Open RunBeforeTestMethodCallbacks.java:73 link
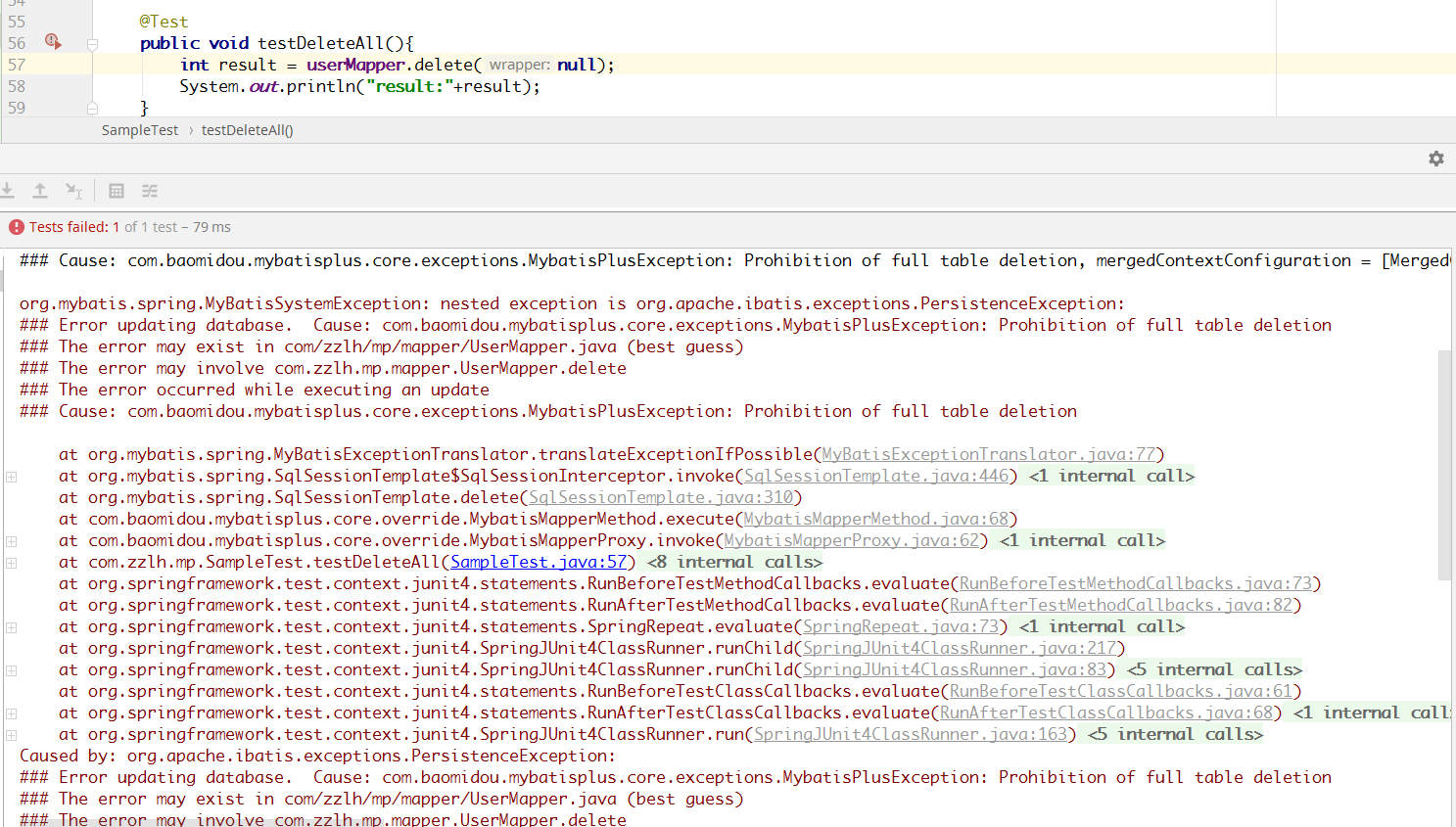Screen dimensions: 1456x827 tap(1135, 584)
